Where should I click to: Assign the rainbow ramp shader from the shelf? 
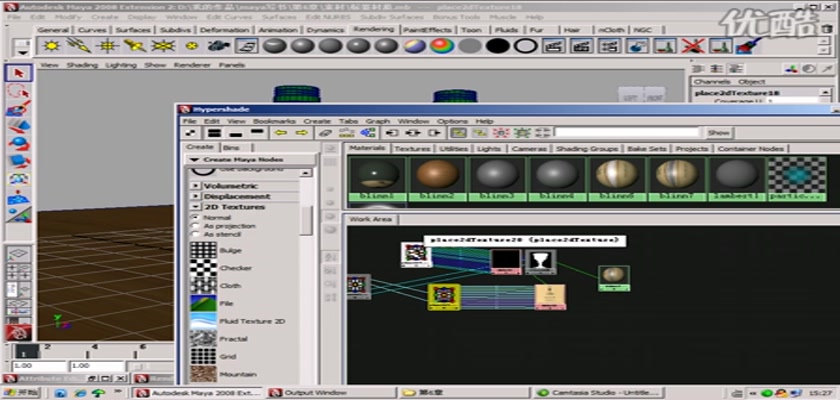point(442,46)
